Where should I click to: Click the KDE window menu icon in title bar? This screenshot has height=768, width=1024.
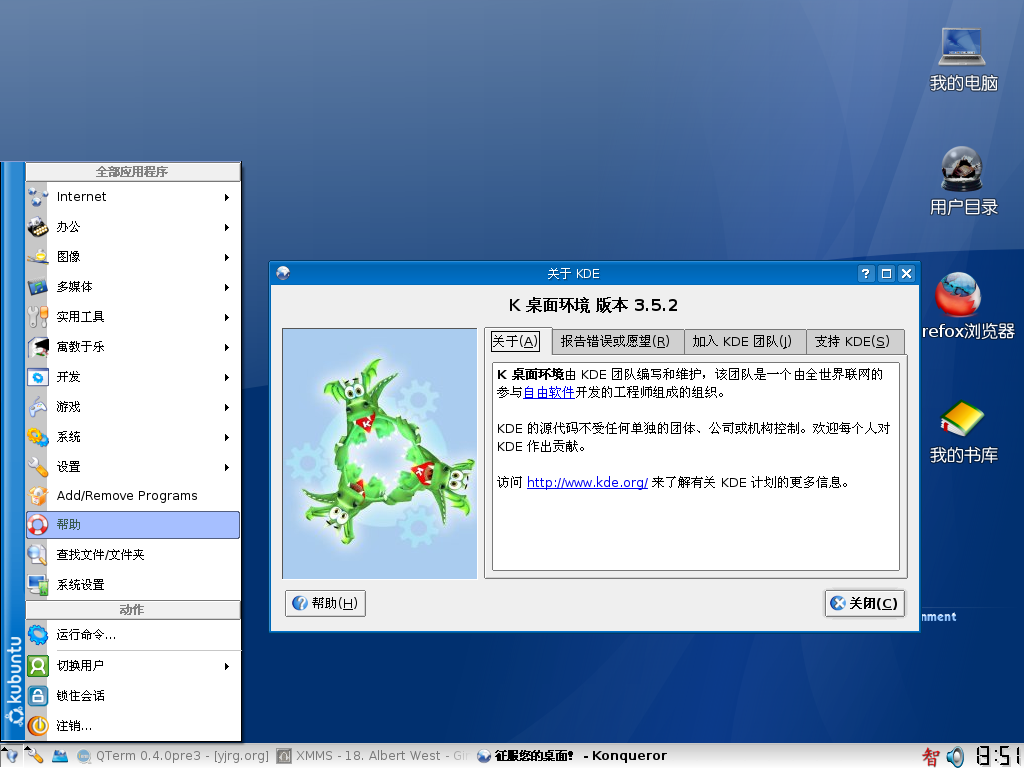(x=283, y=273)
